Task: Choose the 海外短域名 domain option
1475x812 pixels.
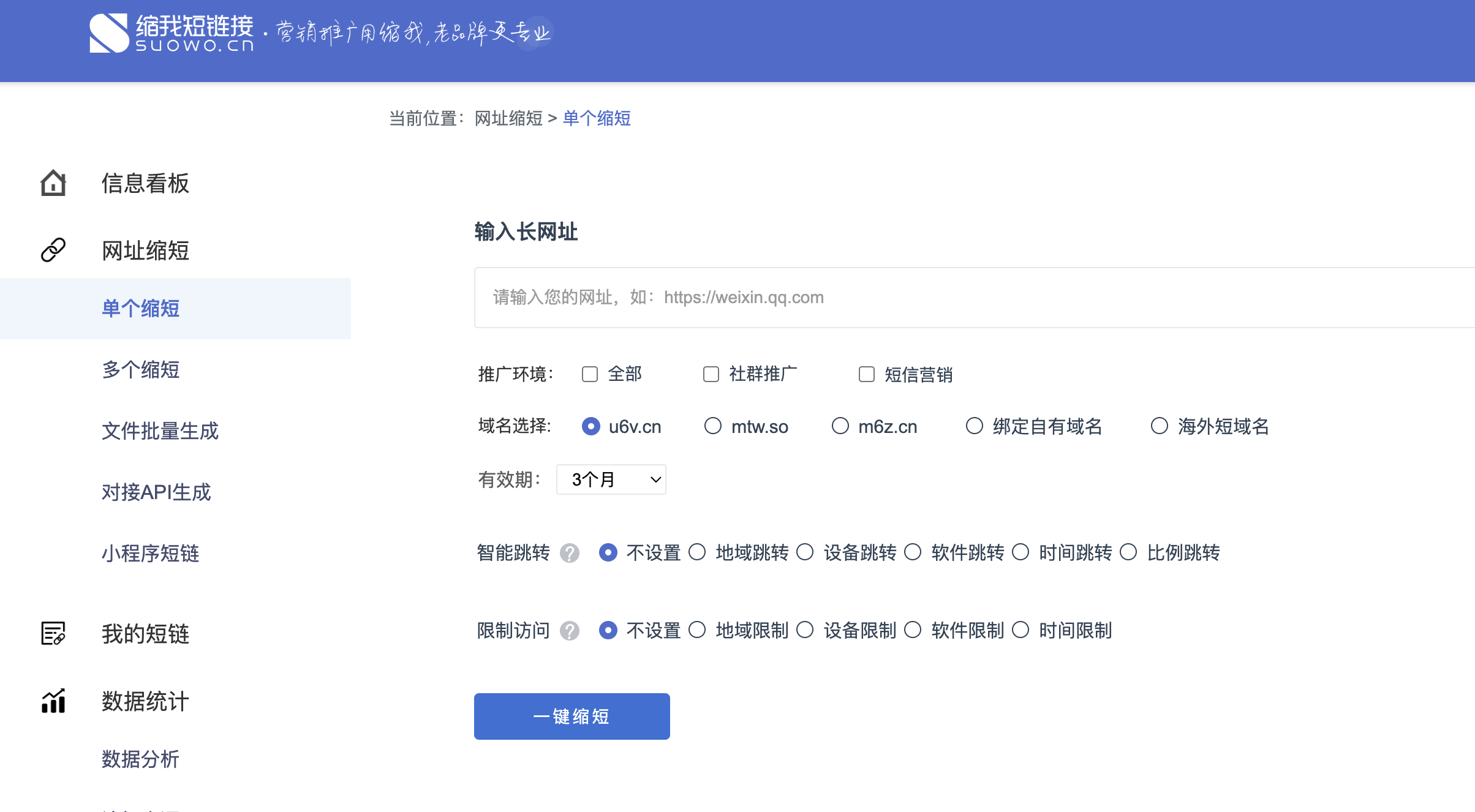Action: point(1160,426)
